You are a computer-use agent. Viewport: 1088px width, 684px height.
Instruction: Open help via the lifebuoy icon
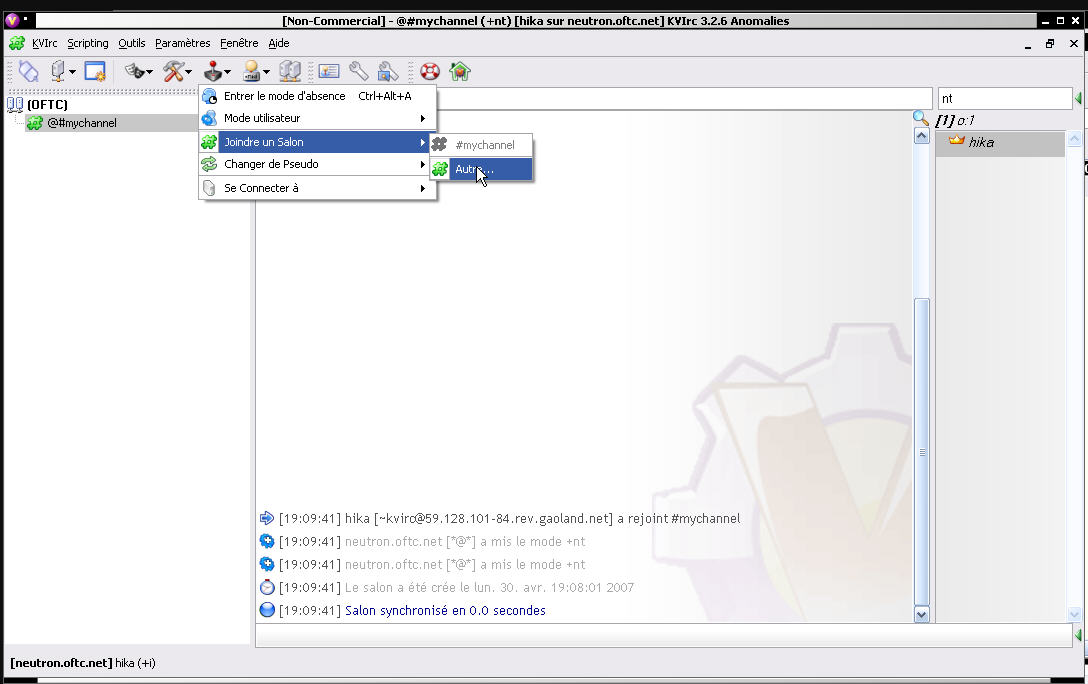(x=430, y=71)
